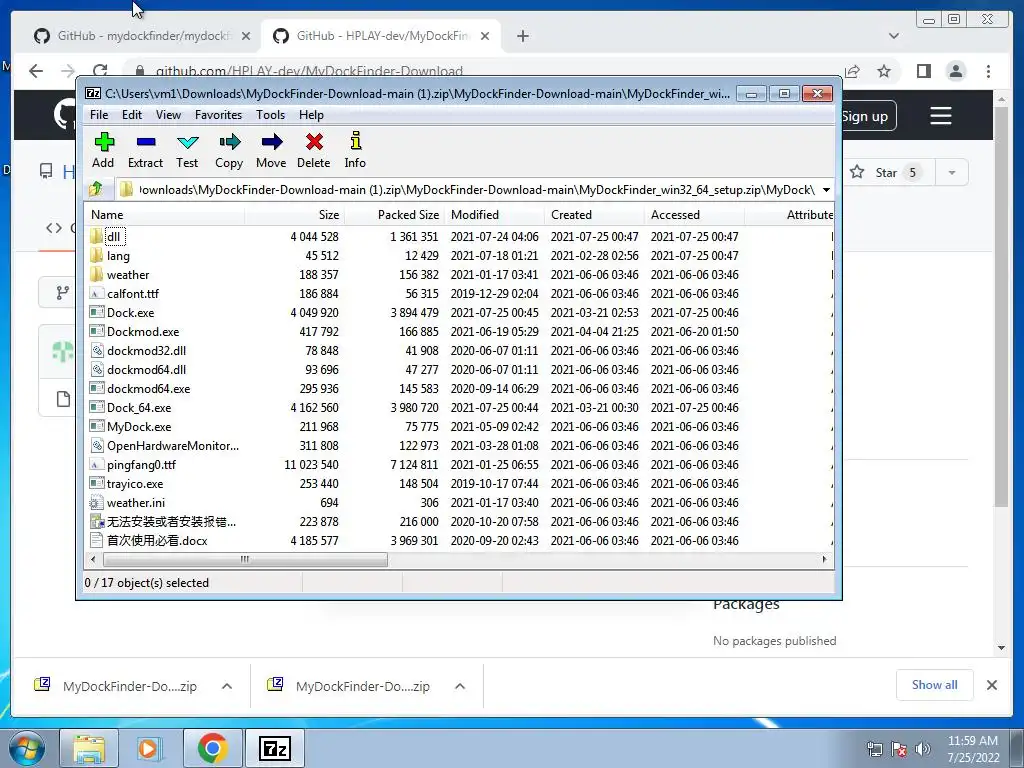1024x768 pixels.
Task: Click the Action Center flag tray icon
Action: (899, 749)
